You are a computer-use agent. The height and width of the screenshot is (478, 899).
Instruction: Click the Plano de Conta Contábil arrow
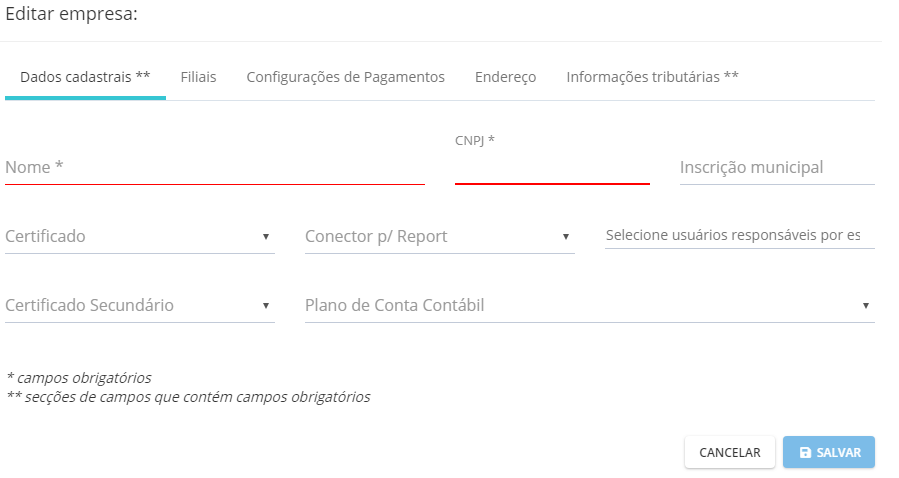coord(866,305)
